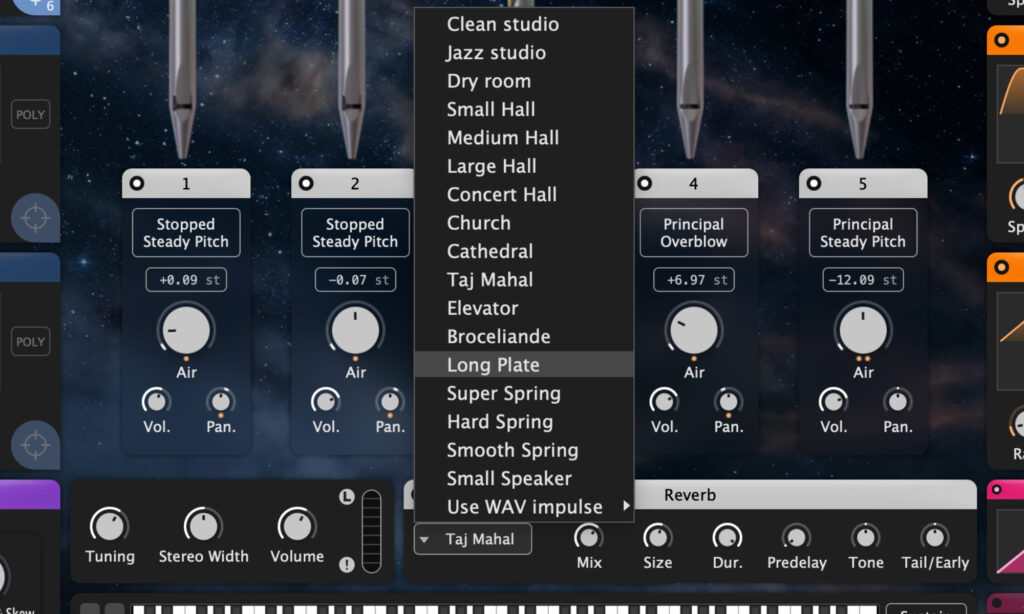Click the L limiter icon beside the level meter

coord(347,496)
